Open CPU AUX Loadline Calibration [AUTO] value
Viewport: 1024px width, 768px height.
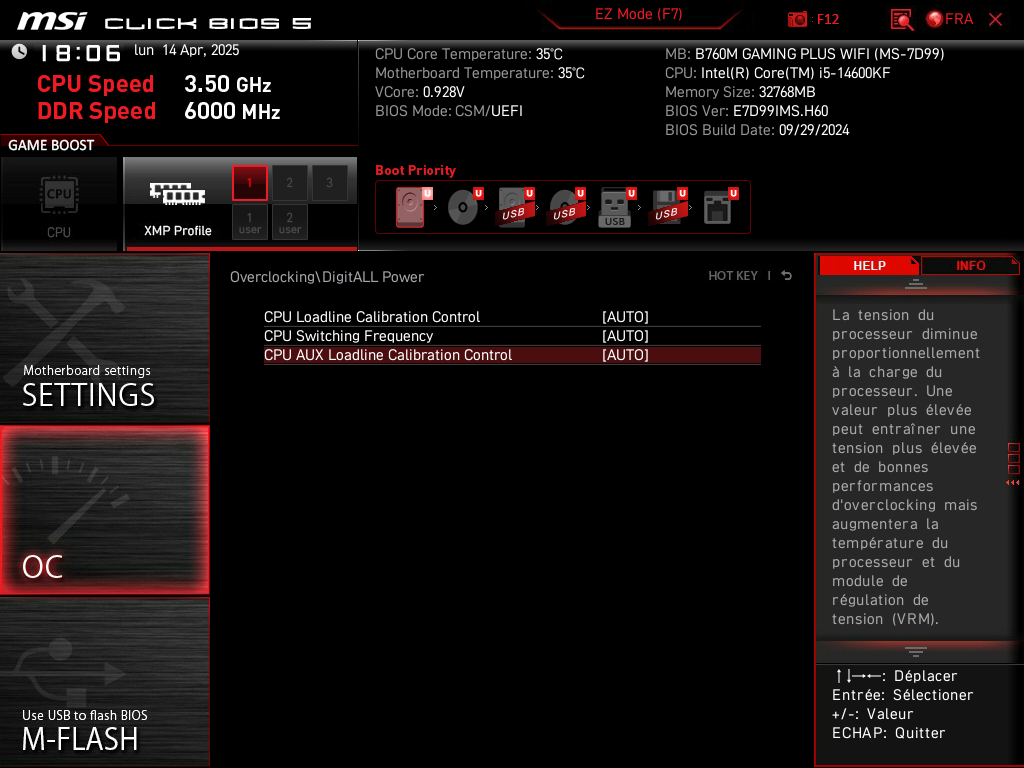click(625, 355)
